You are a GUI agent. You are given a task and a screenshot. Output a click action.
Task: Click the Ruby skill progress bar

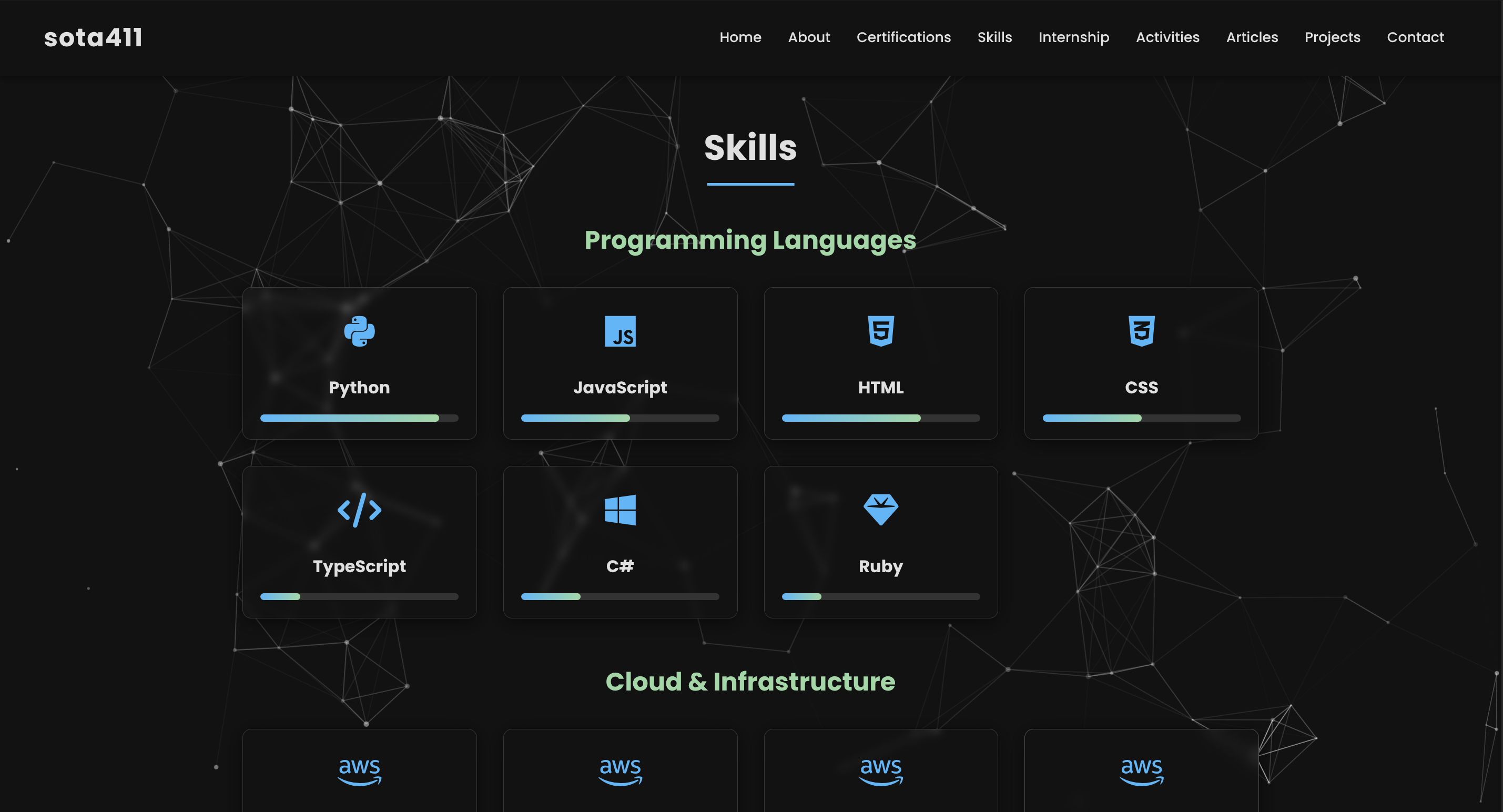point(880,597)
